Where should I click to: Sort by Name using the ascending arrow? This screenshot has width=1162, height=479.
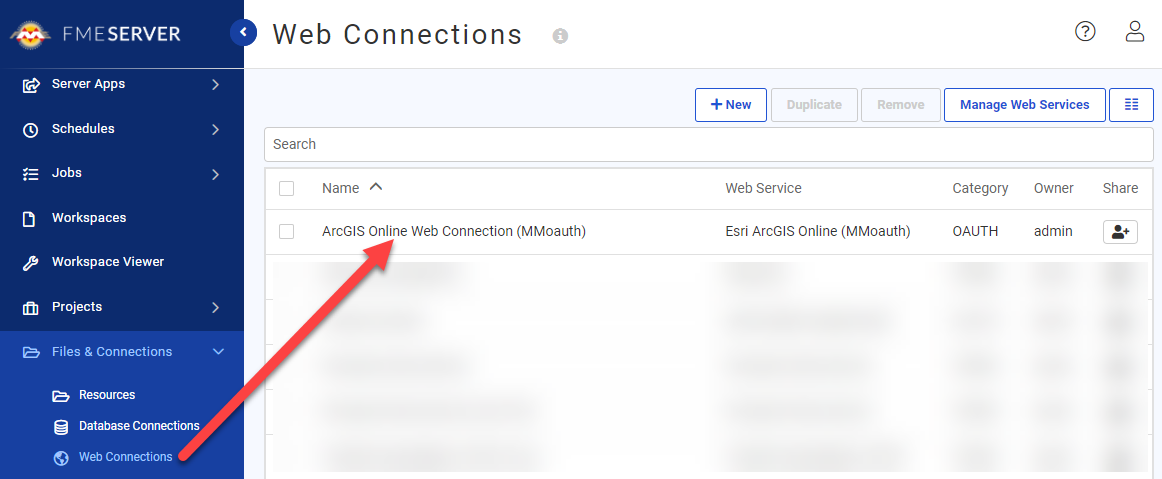[376, 188]
